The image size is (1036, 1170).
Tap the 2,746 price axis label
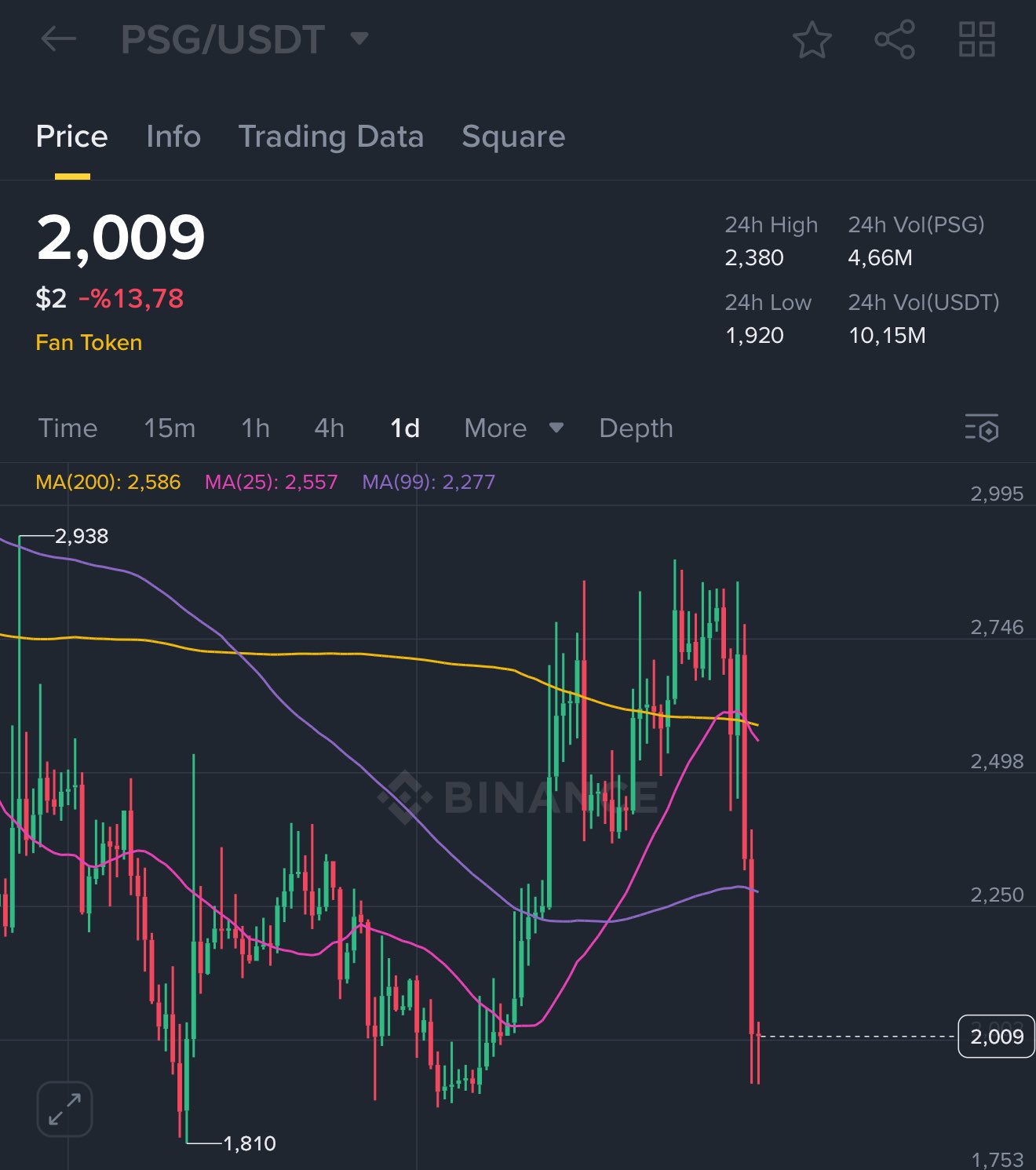point(997,627)
